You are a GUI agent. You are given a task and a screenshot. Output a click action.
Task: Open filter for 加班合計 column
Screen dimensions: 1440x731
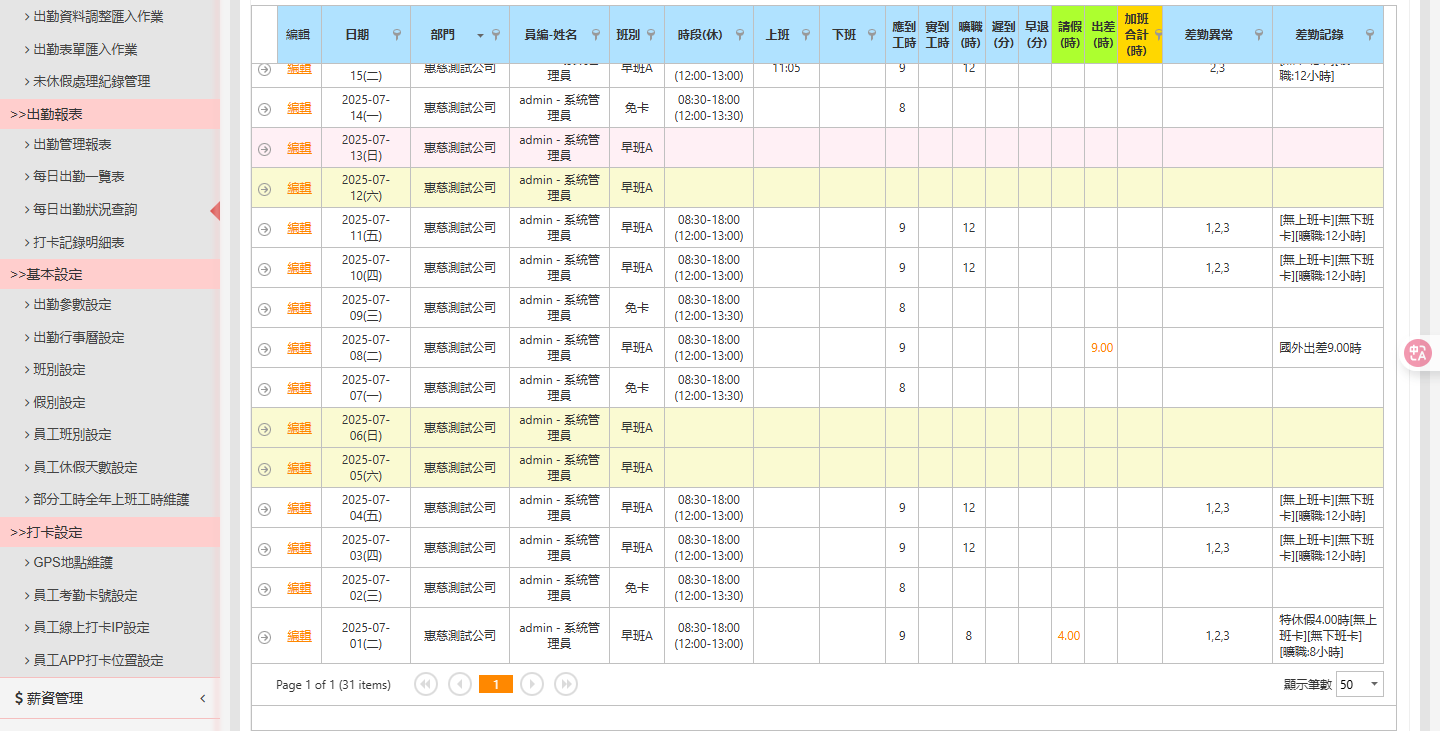tap(1159, 35)
